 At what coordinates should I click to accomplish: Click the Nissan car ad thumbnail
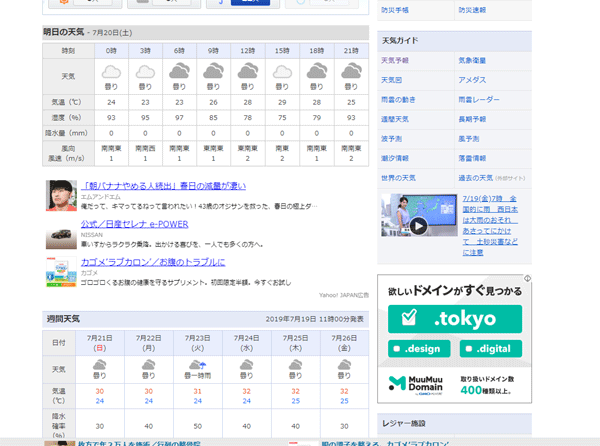[61, 234]
